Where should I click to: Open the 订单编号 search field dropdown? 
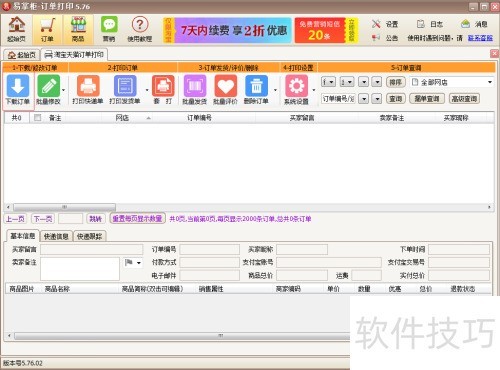[363, 99]
